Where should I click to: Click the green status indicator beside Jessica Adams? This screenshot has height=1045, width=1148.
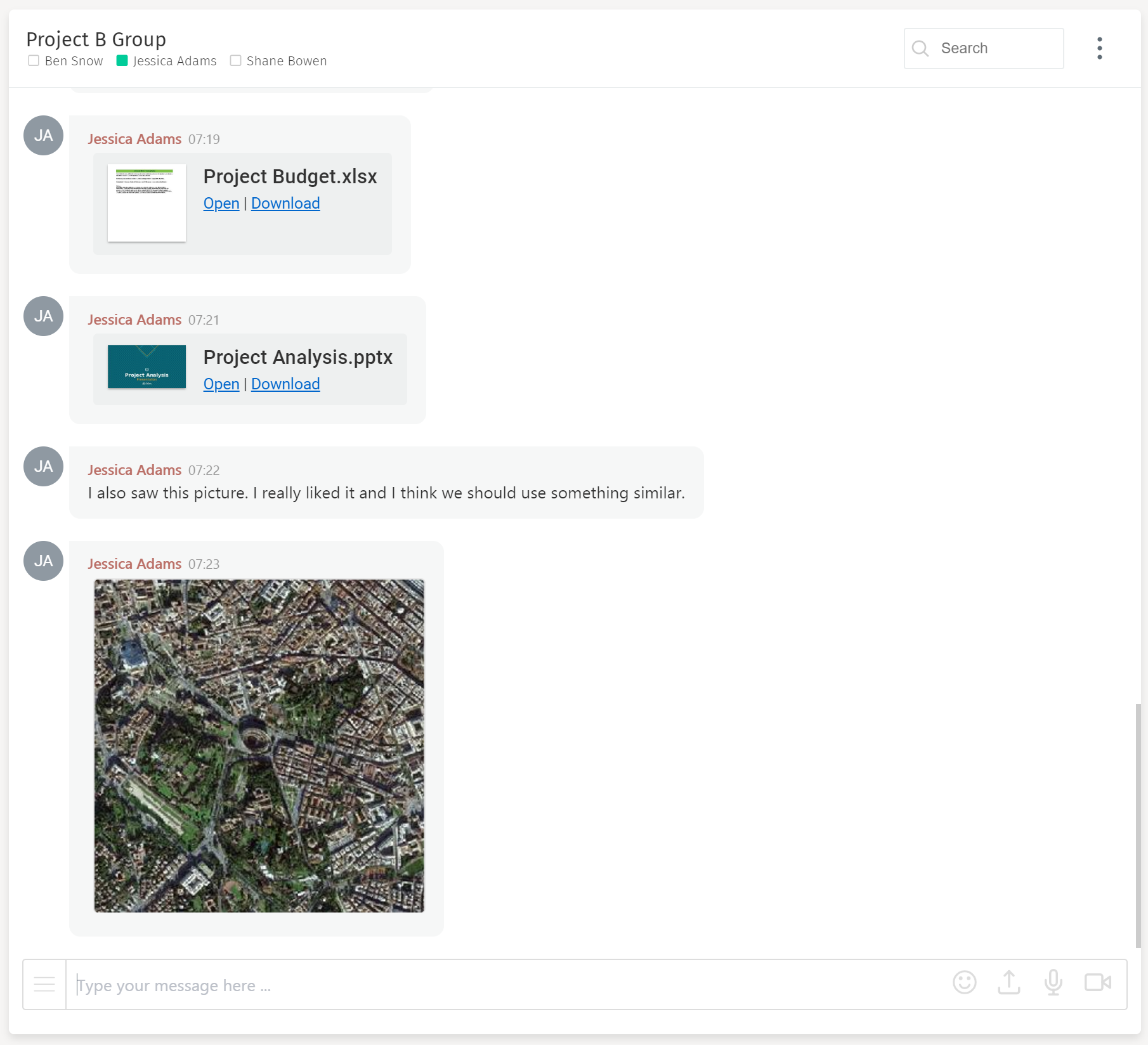[121, 60]
